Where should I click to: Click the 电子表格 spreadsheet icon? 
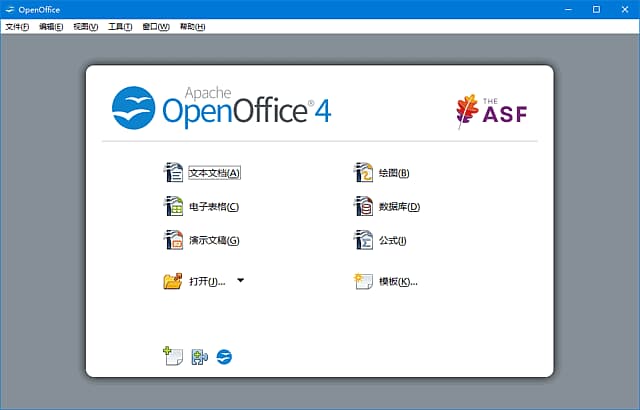(x=173, y=206)
